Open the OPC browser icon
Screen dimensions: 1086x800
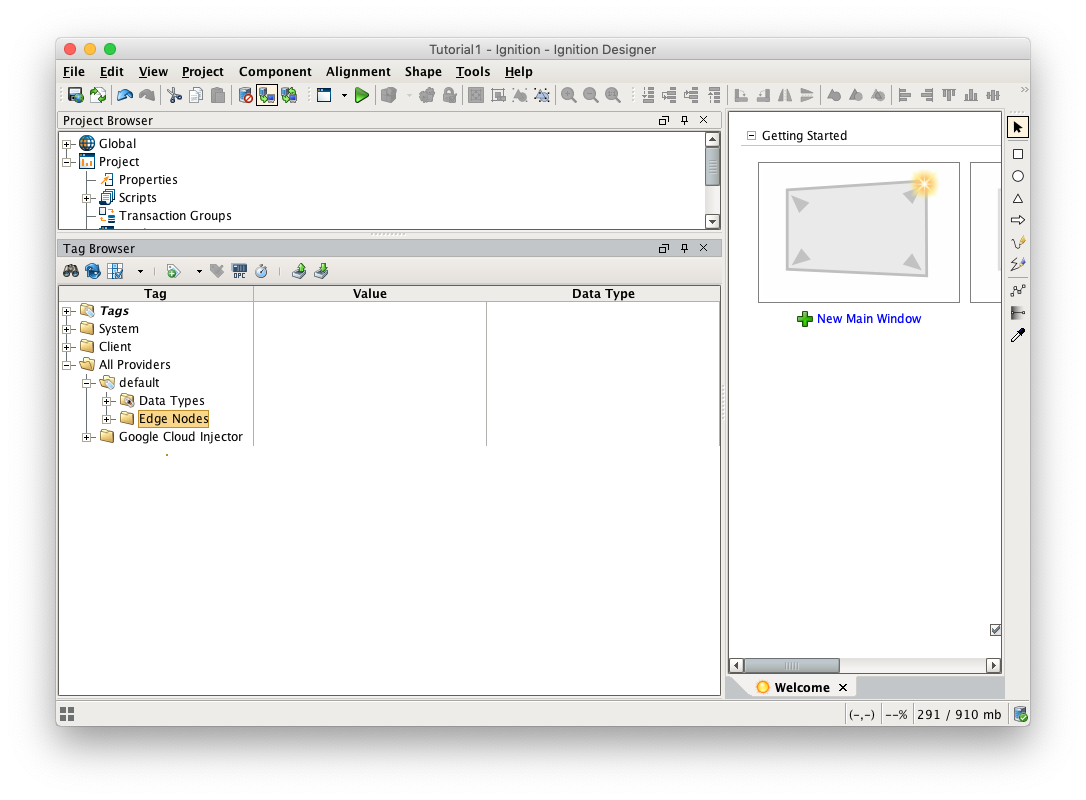(x=239, y=271)
